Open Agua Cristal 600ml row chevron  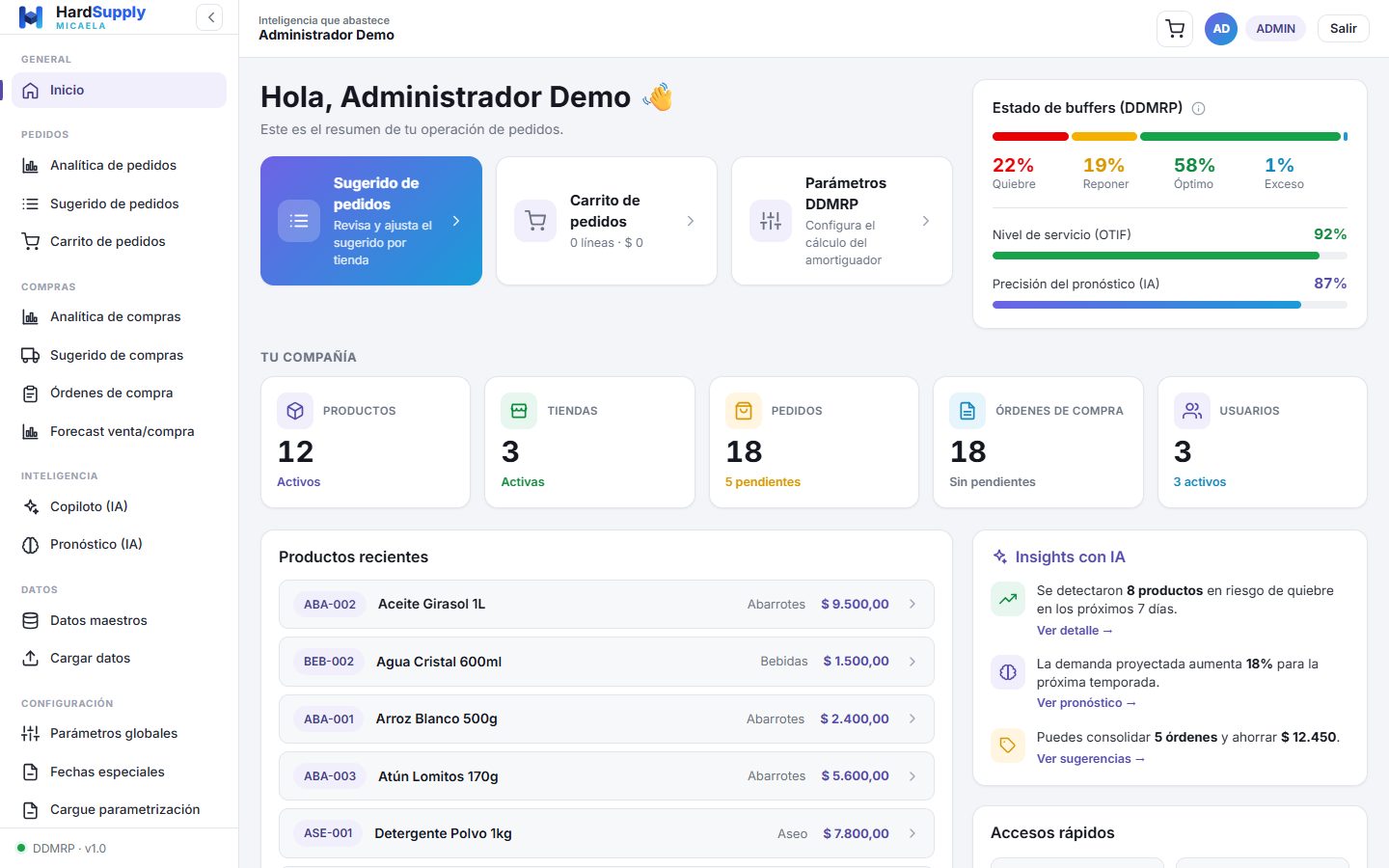912,662
